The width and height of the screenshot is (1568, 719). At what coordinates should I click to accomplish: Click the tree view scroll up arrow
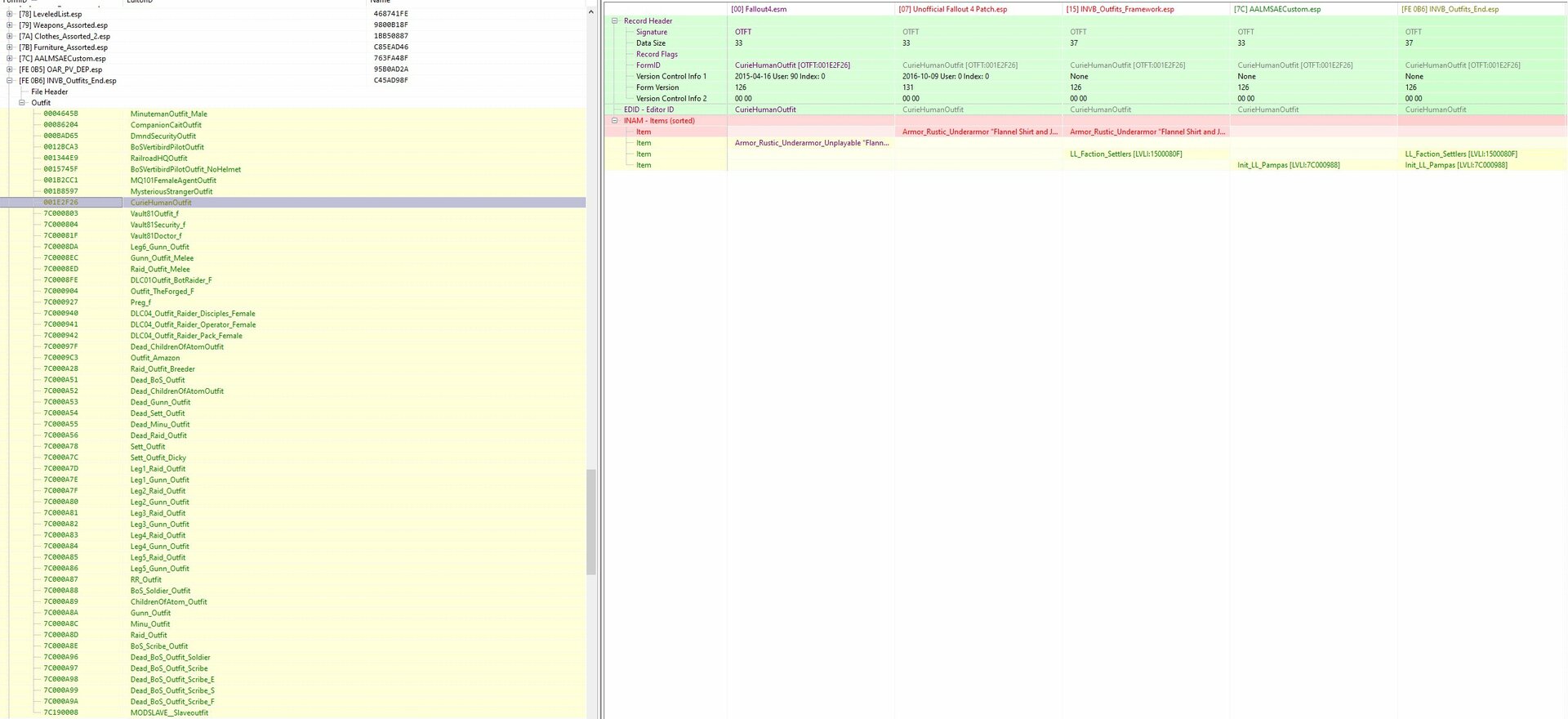[x=591, y=13]
